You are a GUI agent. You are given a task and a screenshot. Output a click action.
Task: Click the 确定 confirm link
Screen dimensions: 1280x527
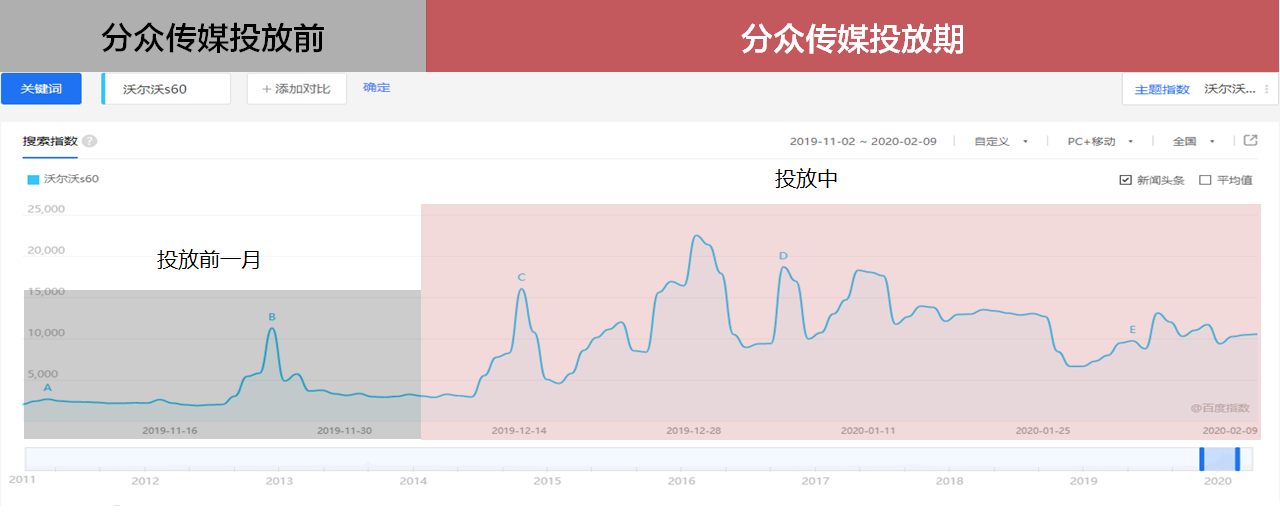tap(377, 88)
